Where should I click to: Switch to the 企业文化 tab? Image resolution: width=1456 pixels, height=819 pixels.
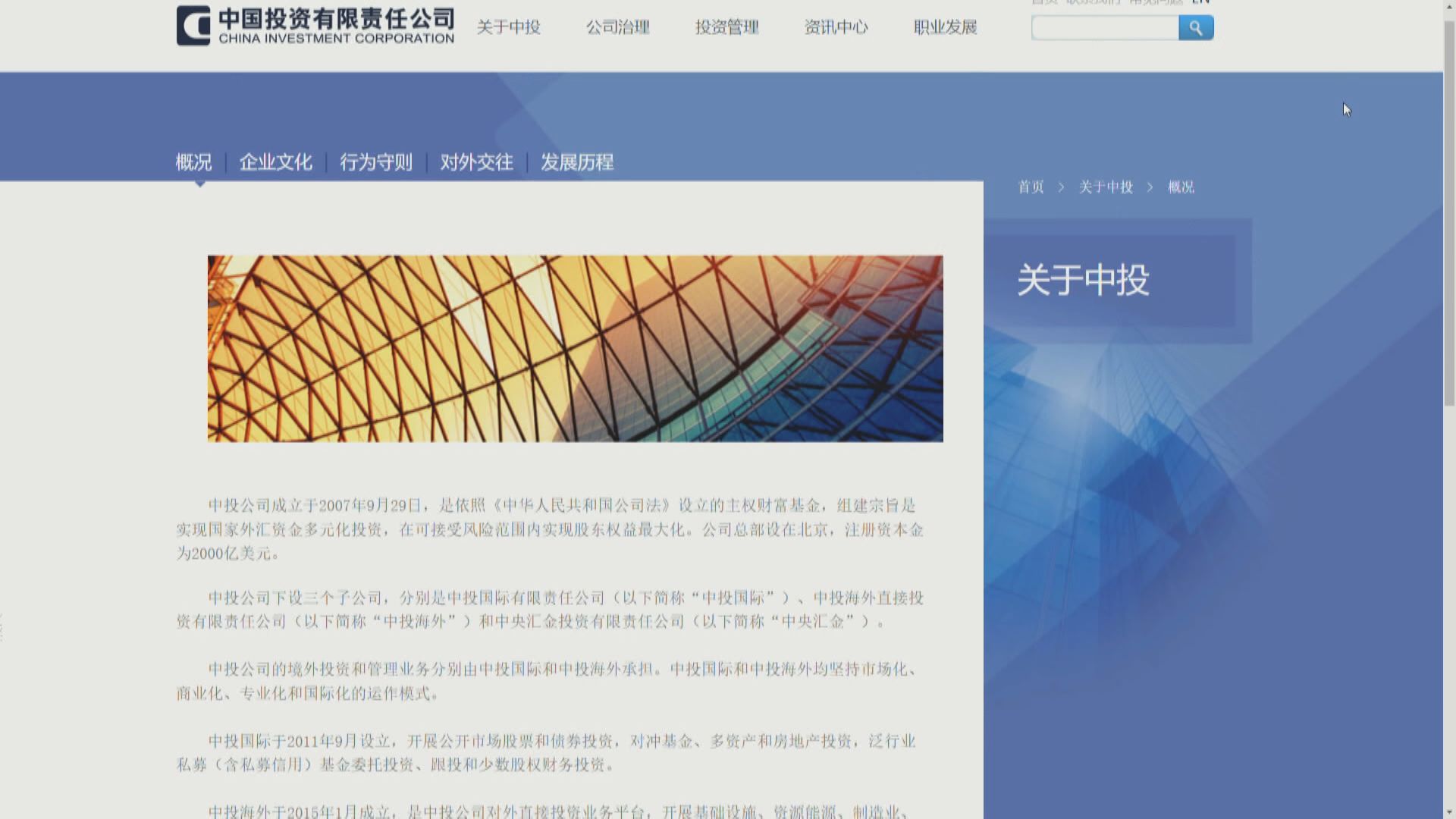pos(275,162)
